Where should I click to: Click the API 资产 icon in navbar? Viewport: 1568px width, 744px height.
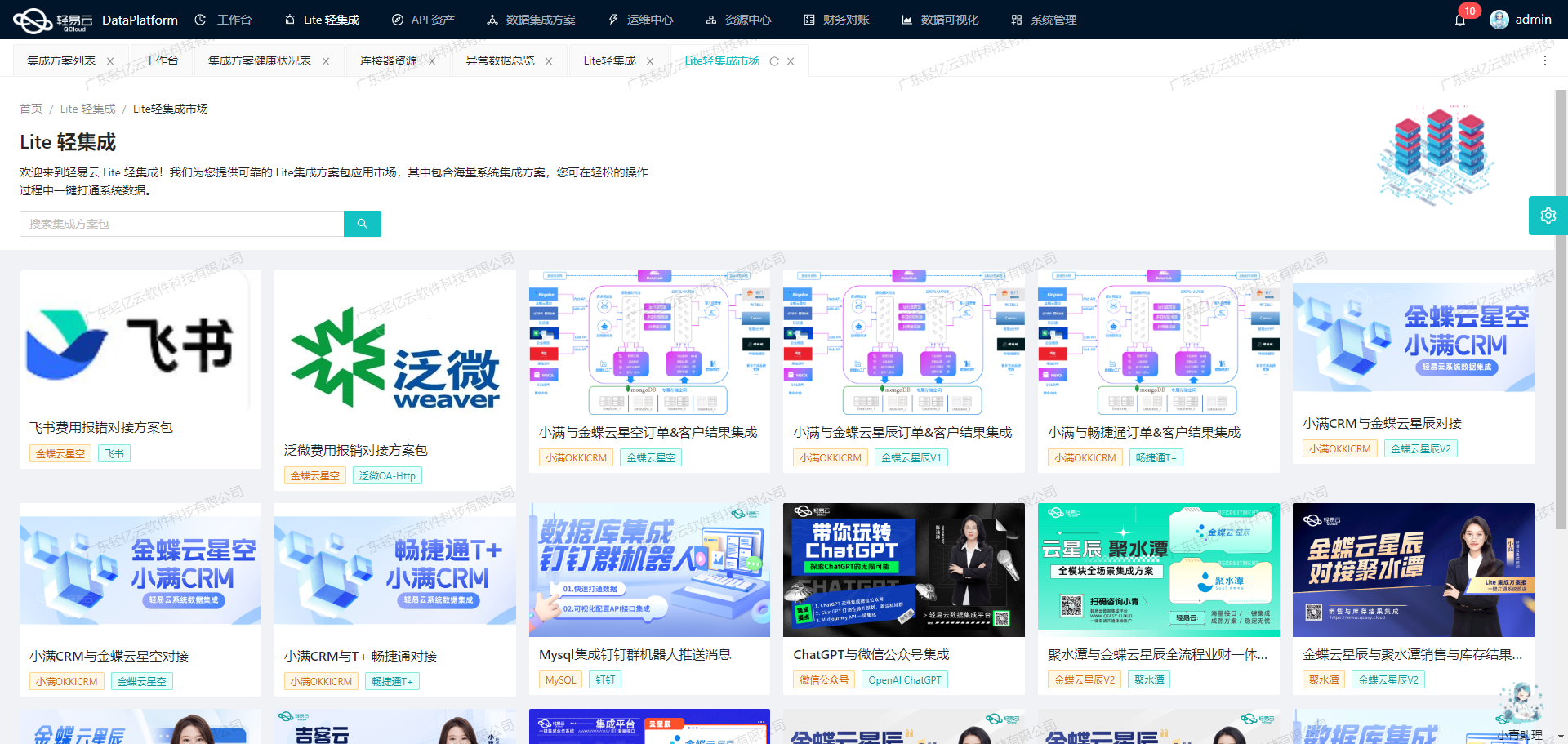pos(398,19)
